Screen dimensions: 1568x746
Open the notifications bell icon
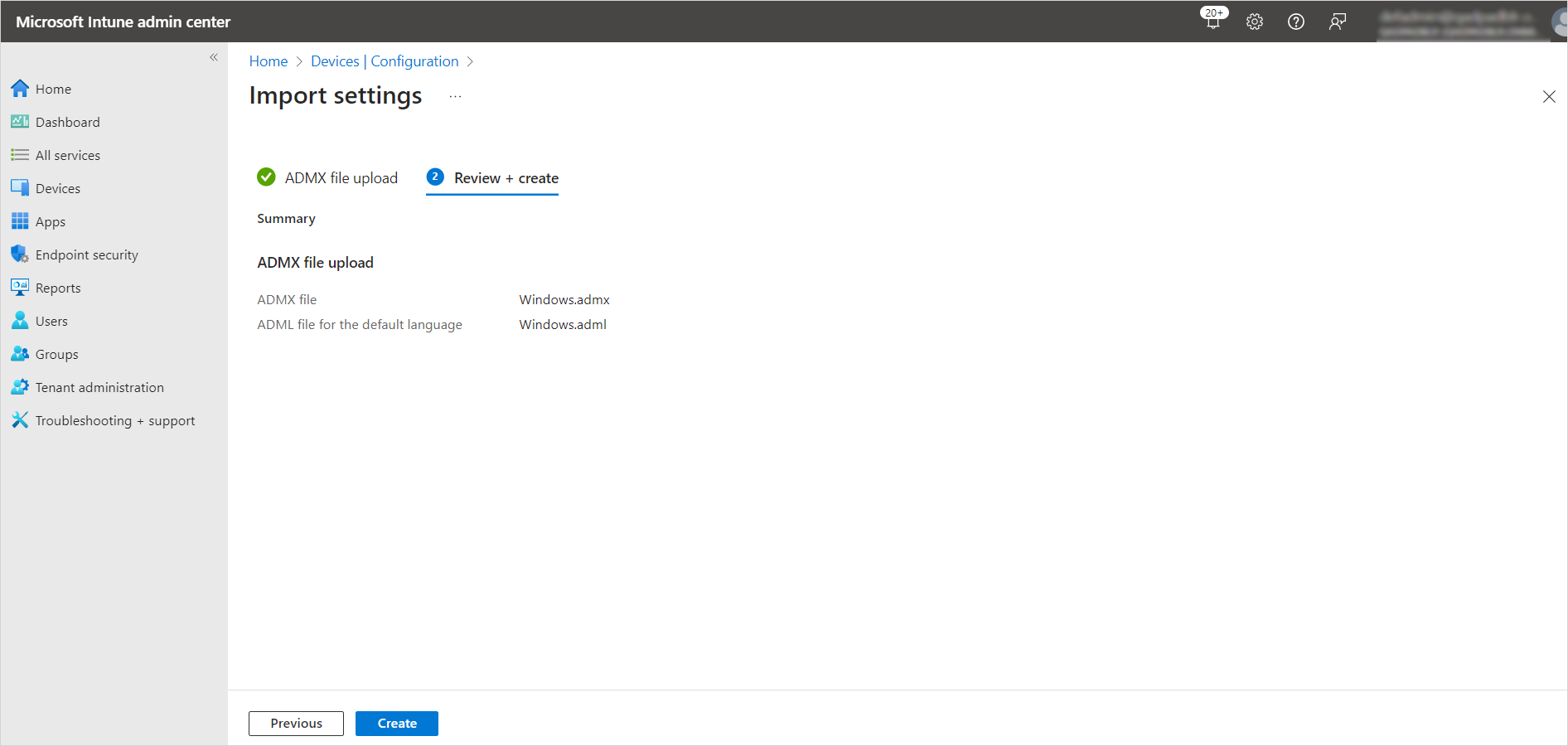click(x=1213, y=22)
